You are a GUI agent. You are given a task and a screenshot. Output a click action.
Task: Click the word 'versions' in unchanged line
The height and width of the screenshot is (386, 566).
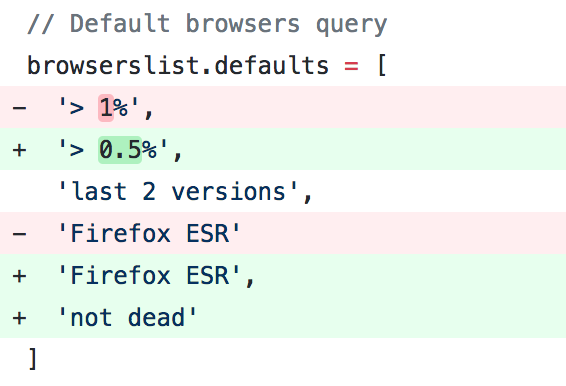tap(228, 191)
